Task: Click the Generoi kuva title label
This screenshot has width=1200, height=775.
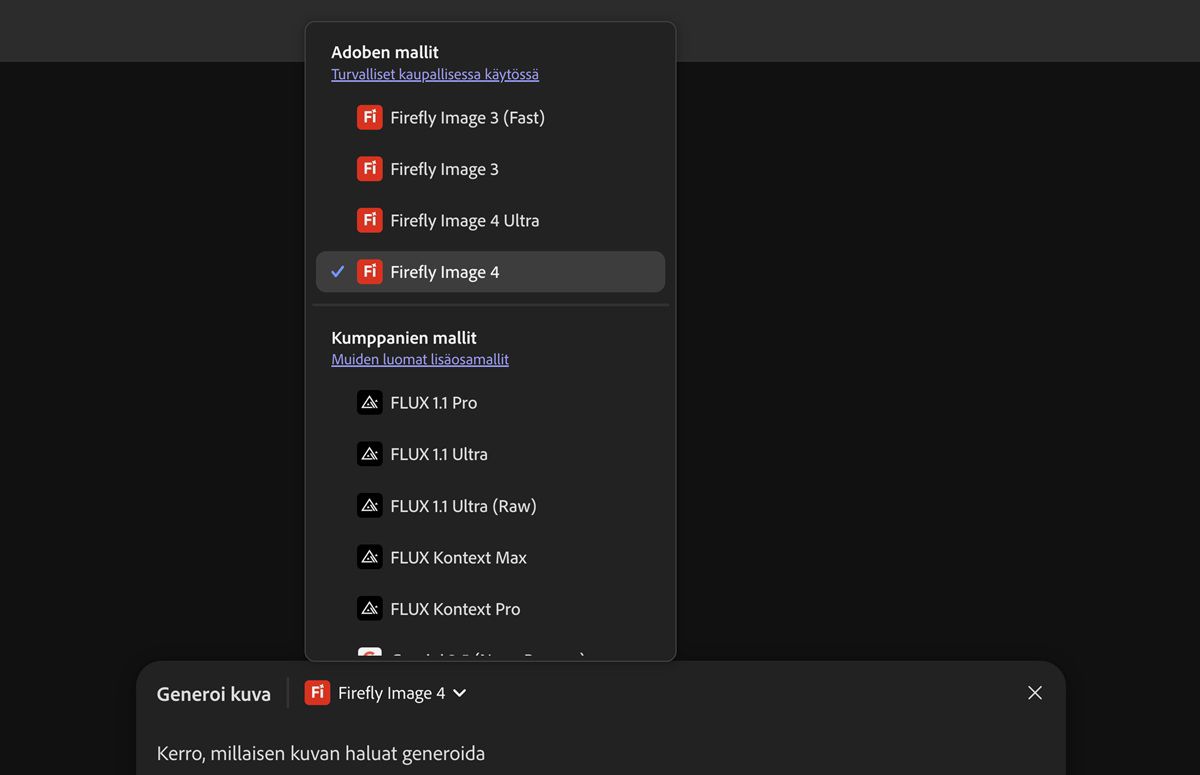Action: pos(214,694)
